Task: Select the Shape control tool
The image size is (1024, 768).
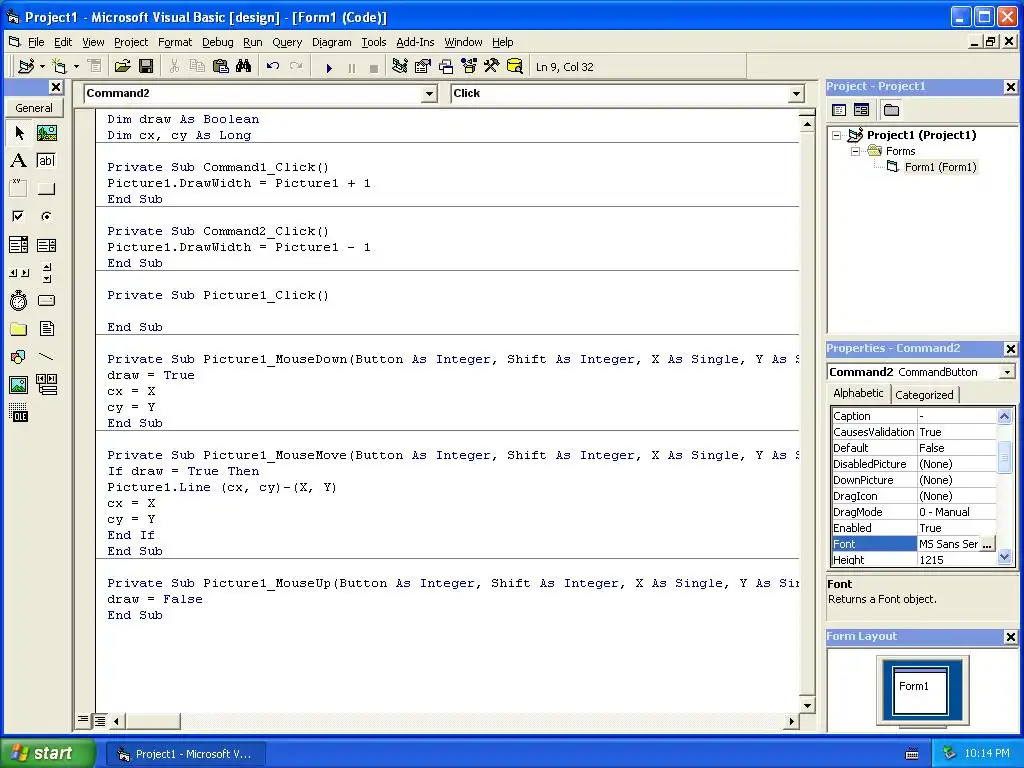Action: click(x=19, y=357)
